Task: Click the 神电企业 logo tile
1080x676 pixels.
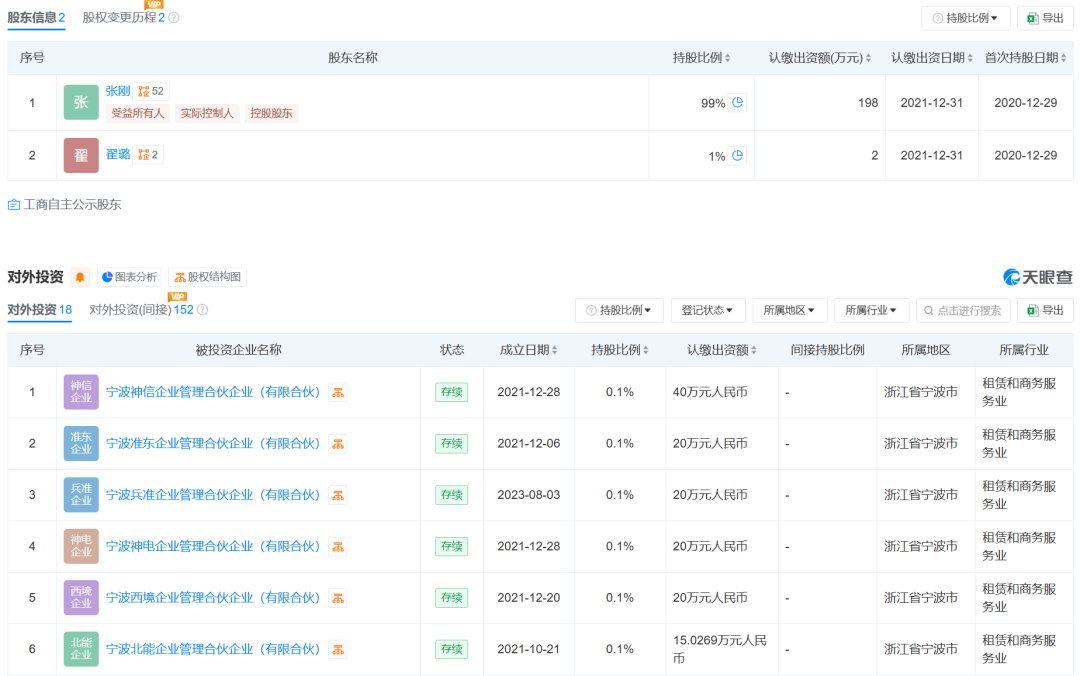Action: 81,546
